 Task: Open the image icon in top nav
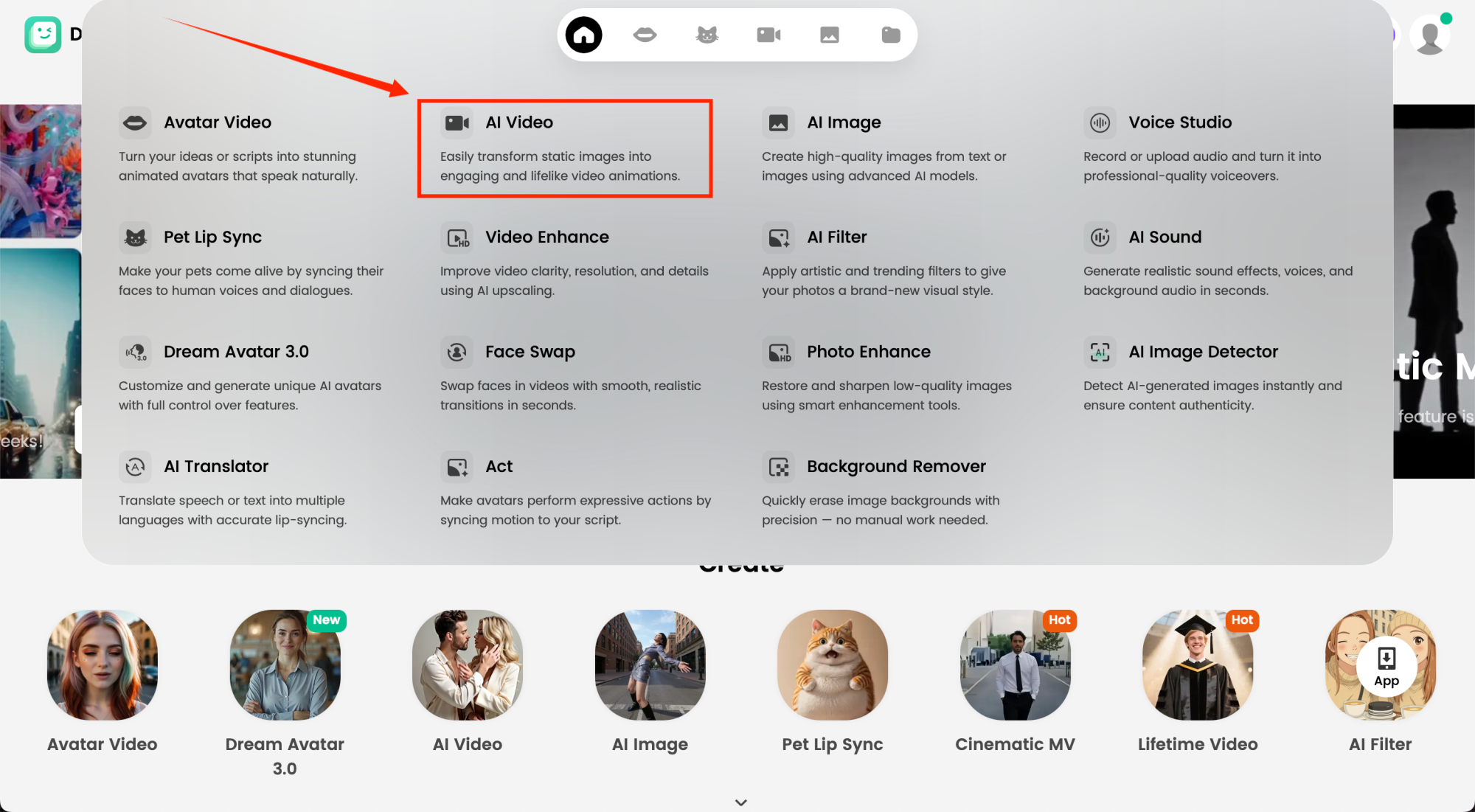tap(830, 35)
